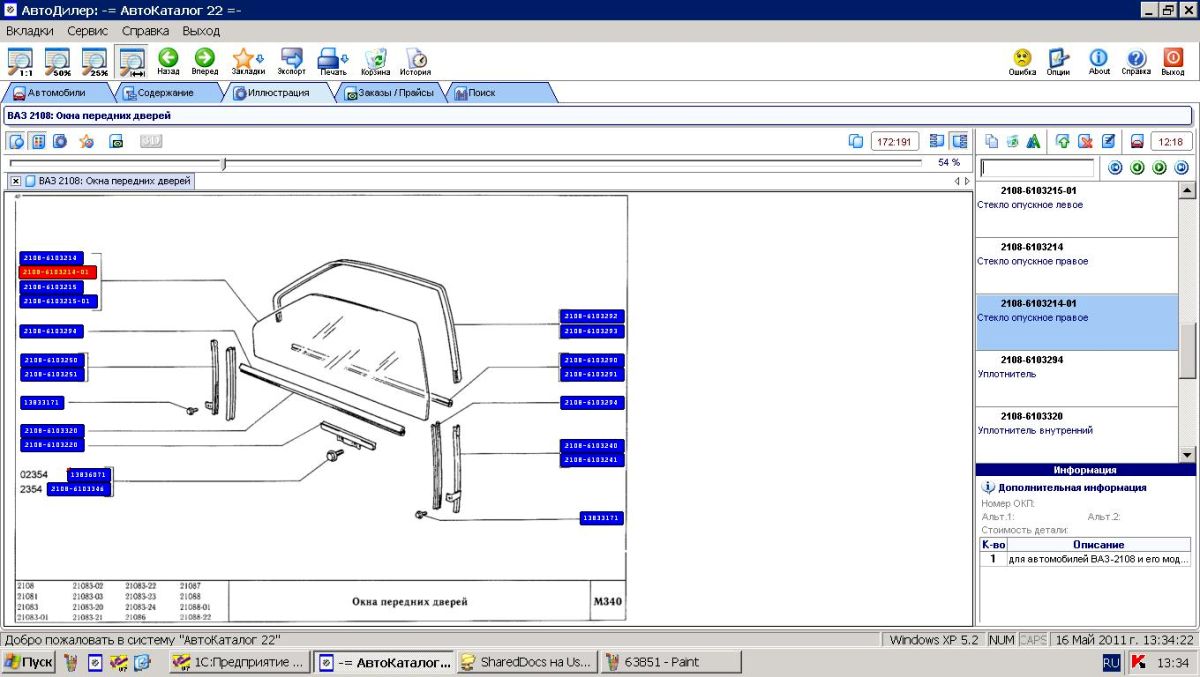The height and width of the screenshot is (677, 1200).
Task: Click the red delete-item icon above parts list
Action: (1085, 141)
